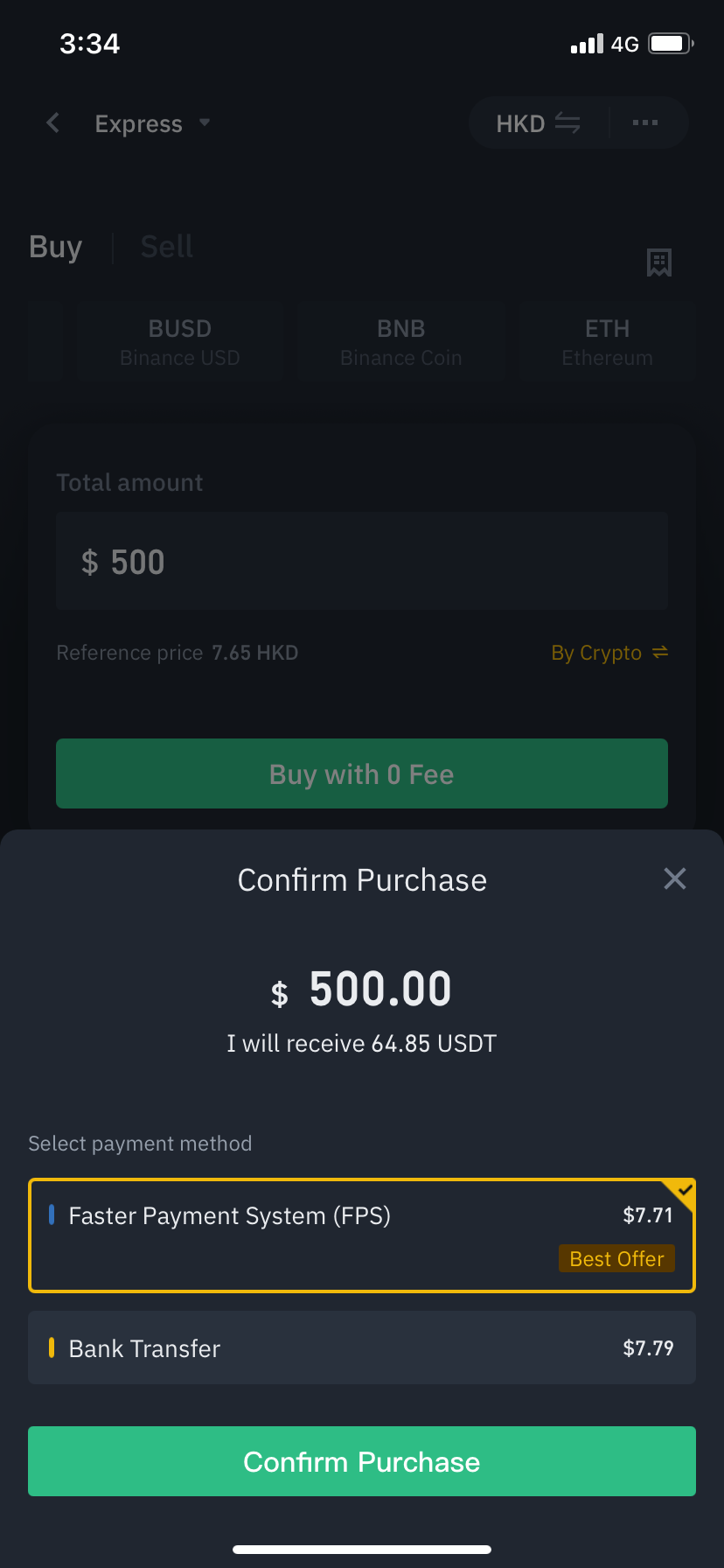The width and height of the screenshot is (724, 1568).
Task: Toggle By Crypto input mode
Action: coord(609,653)
